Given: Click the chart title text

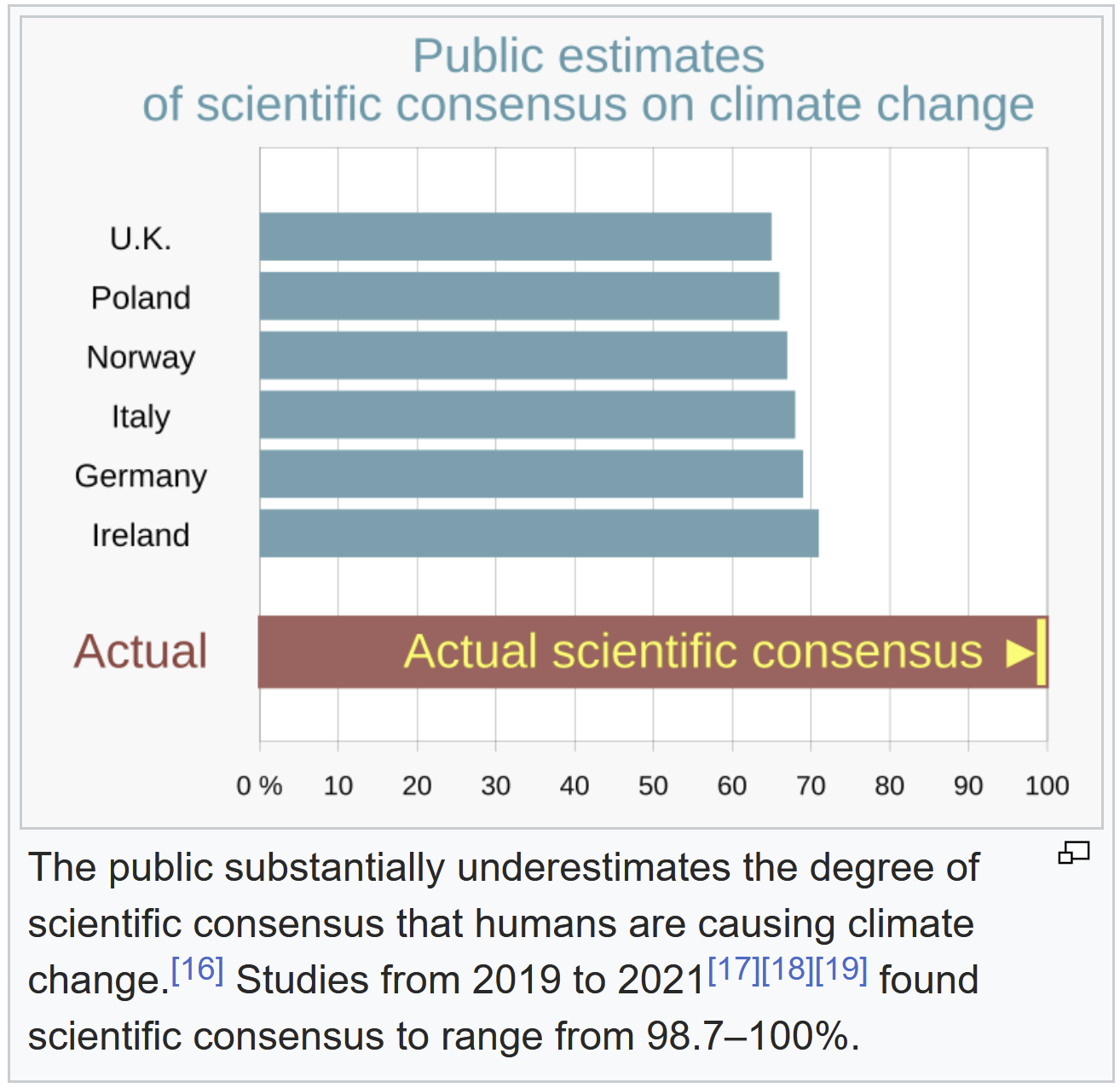Looking at the screenshot, I should click(588, 80).
